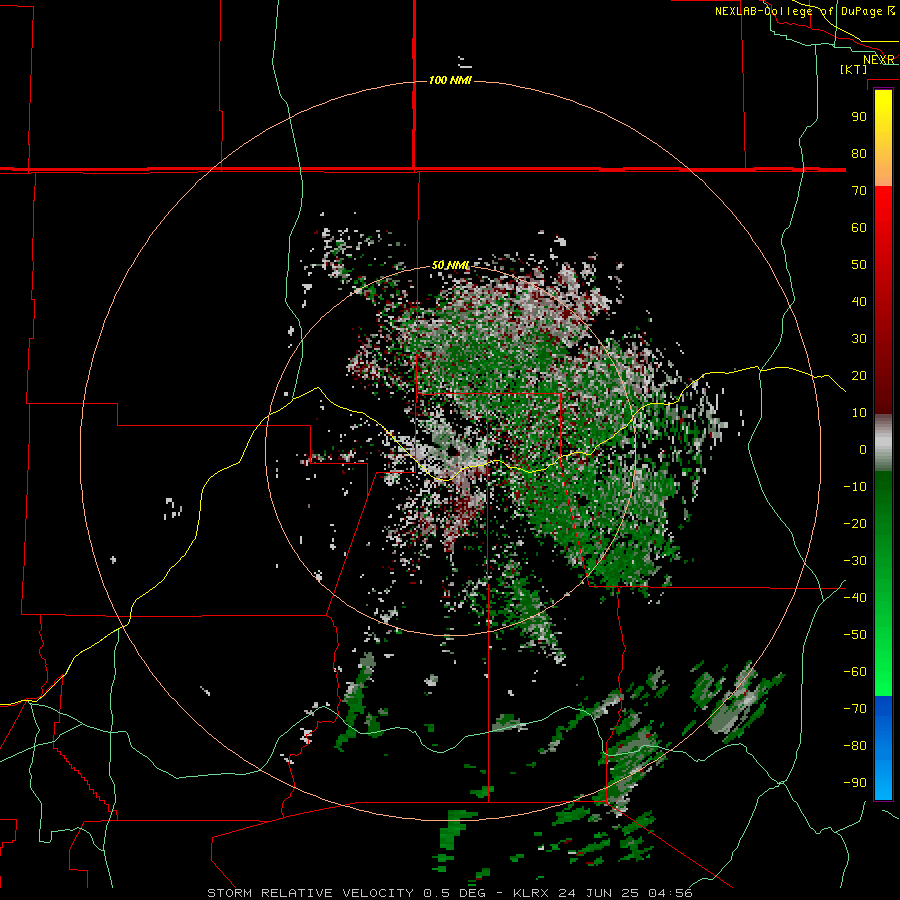The height and width of the screenshot is (900, 900).
Task: Click the "100 NMI" range ring label
Action: pos(450,80)
